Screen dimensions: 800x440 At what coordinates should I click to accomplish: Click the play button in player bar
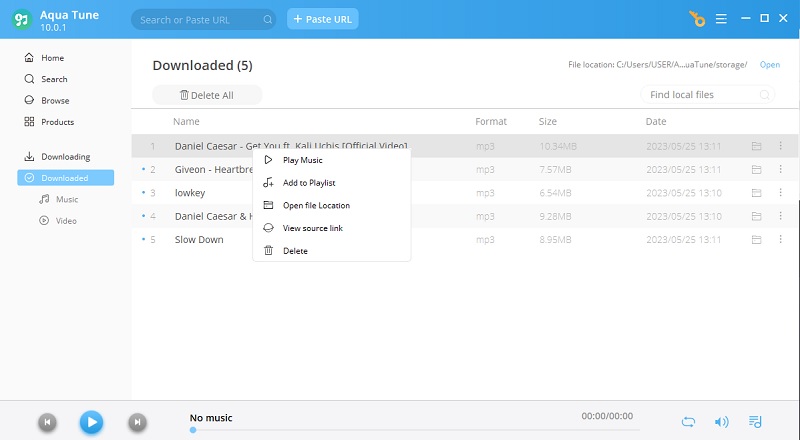pyautogui.click(x=91, y=422)
